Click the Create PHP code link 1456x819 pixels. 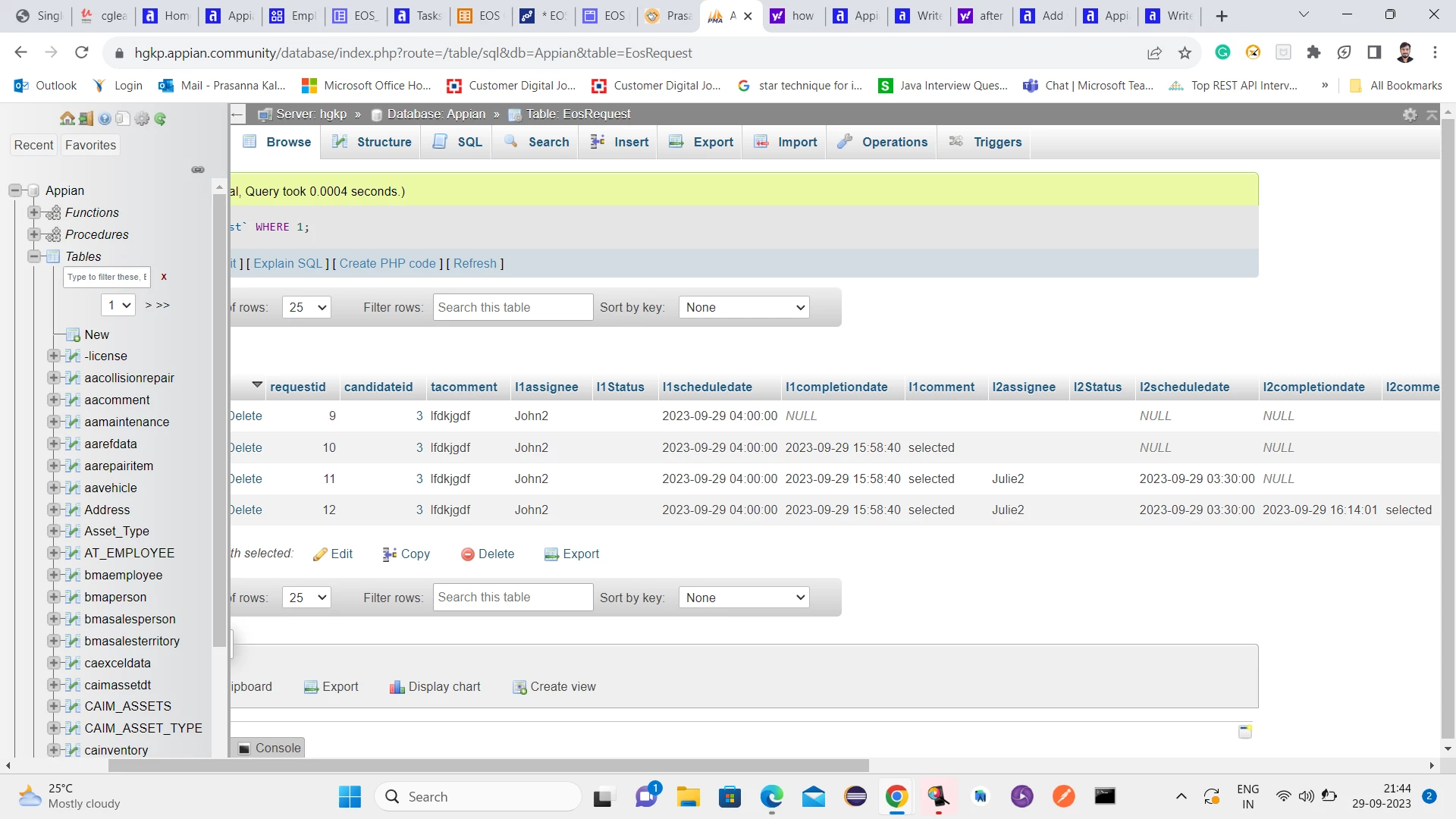[x=388, y=264]
